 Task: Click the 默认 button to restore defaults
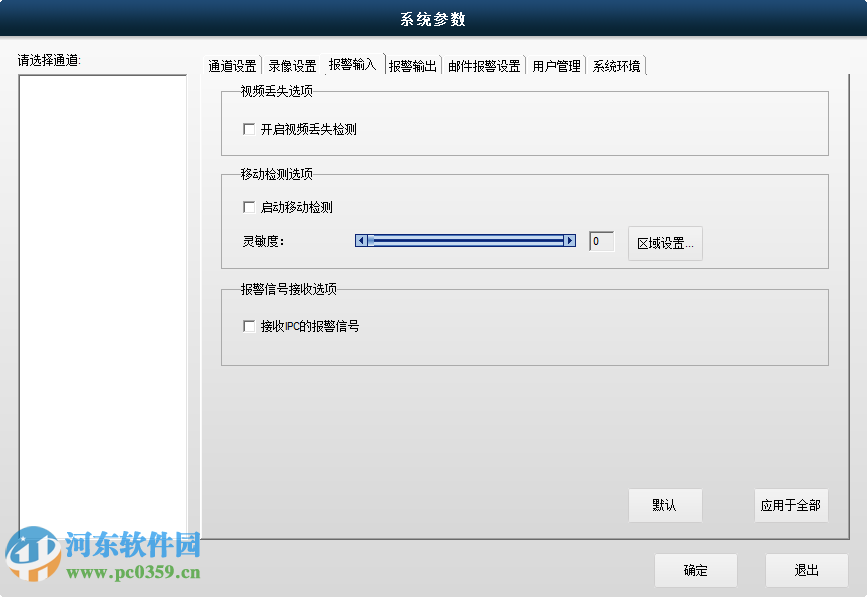coord(665,505)
